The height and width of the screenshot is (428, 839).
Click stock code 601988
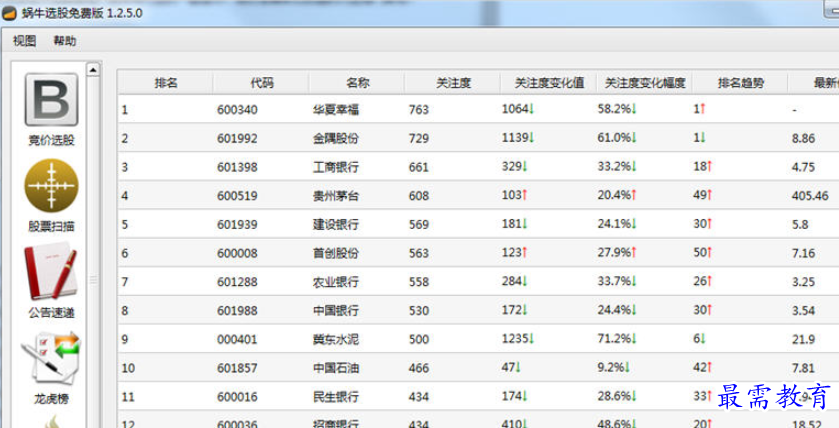(237, 311)
